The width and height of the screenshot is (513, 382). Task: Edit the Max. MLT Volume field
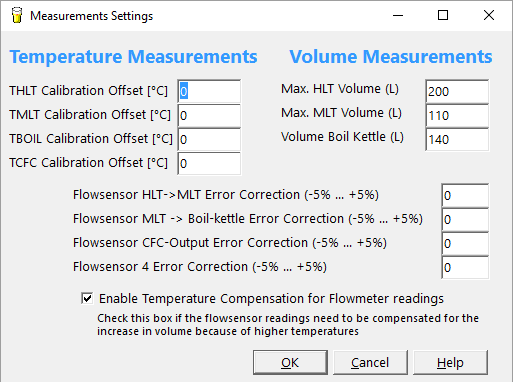457,115
